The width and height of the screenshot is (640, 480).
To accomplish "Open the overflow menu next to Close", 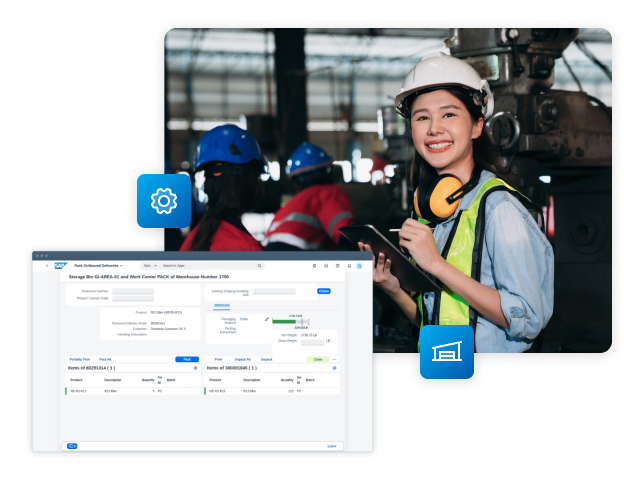I will click(x=335, y=358).
